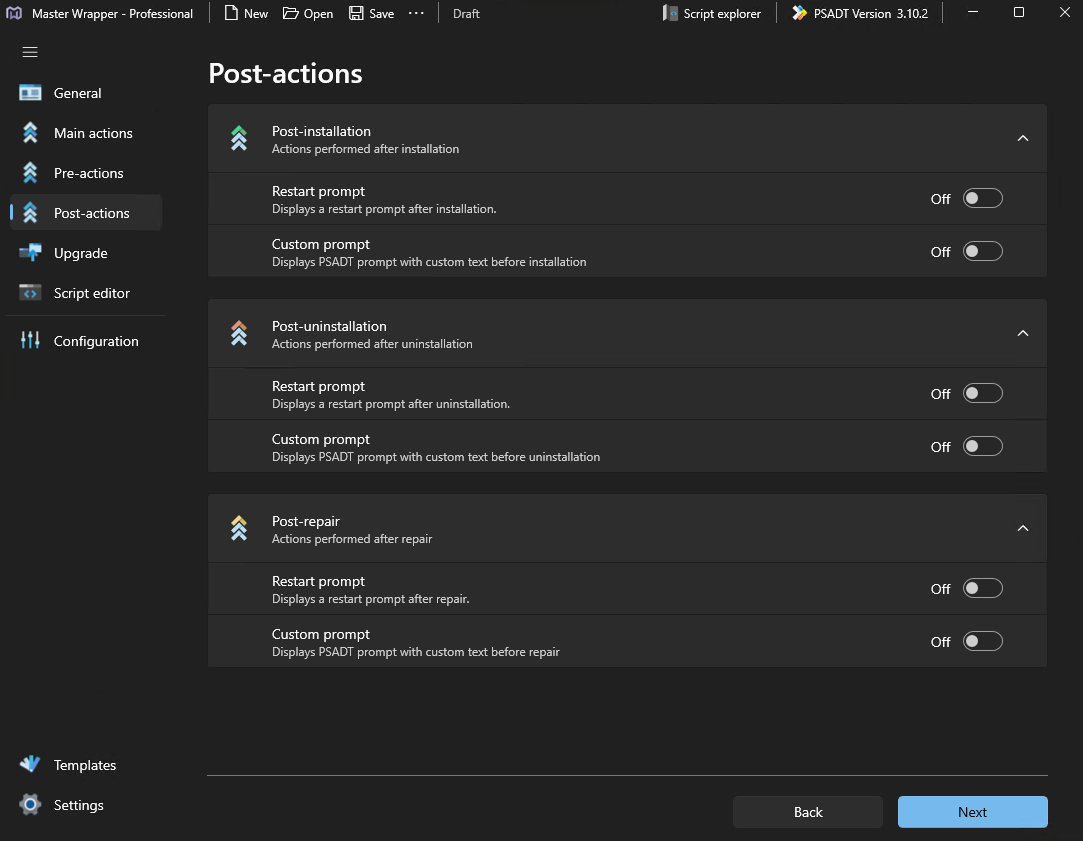Screen dimensions: 1083x841
Task: Enable Restart prompt after uninstallation
Action: tap(982, 394)
